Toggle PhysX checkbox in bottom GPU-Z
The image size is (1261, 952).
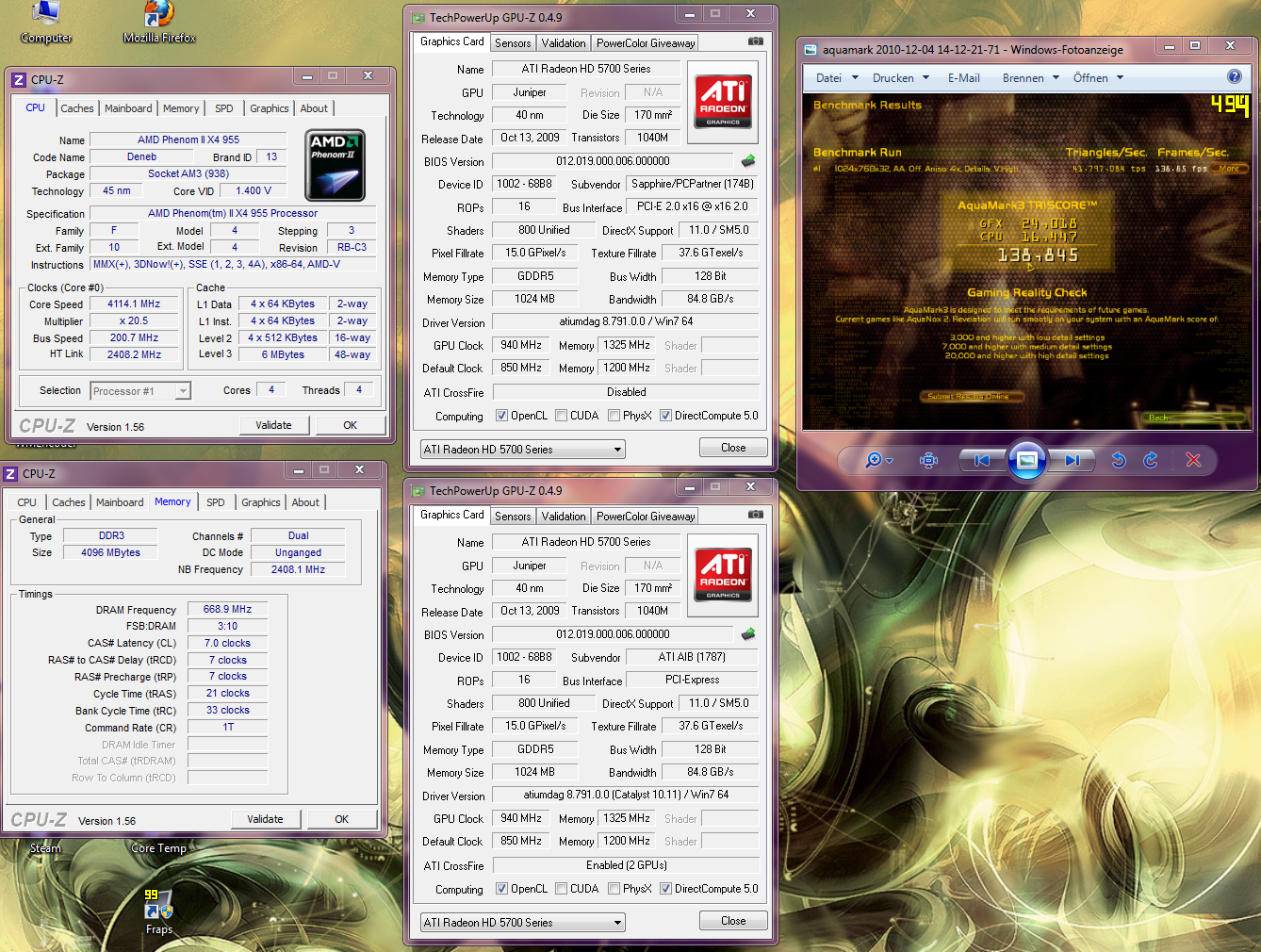coord(614,889)
